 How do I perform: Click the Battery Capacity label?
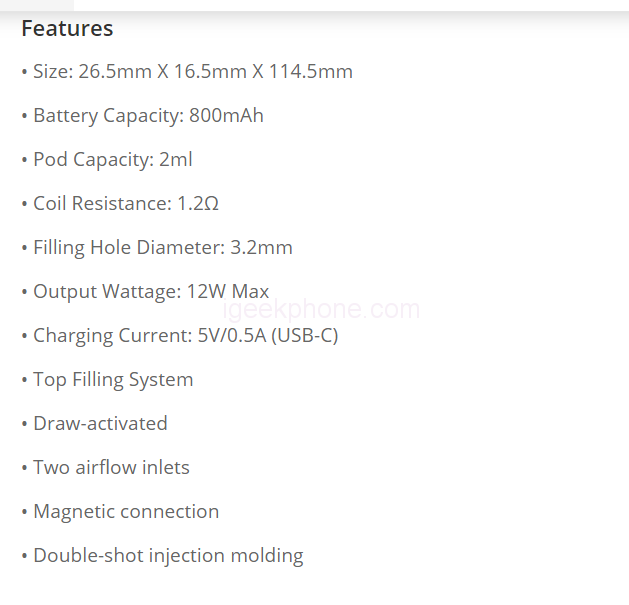[109, 116]
